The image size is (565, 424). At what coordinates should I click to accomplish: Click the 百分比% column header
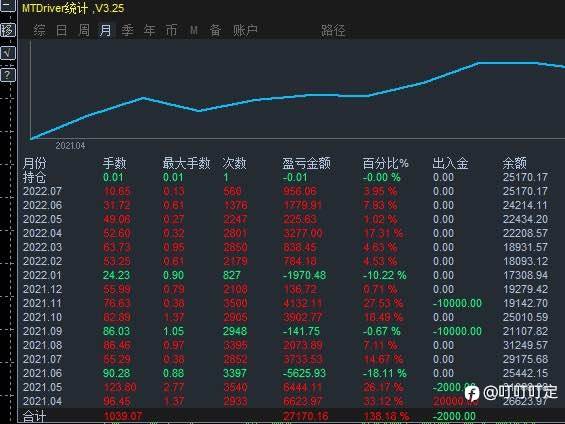pyautogui.click(x=386, y=163)
